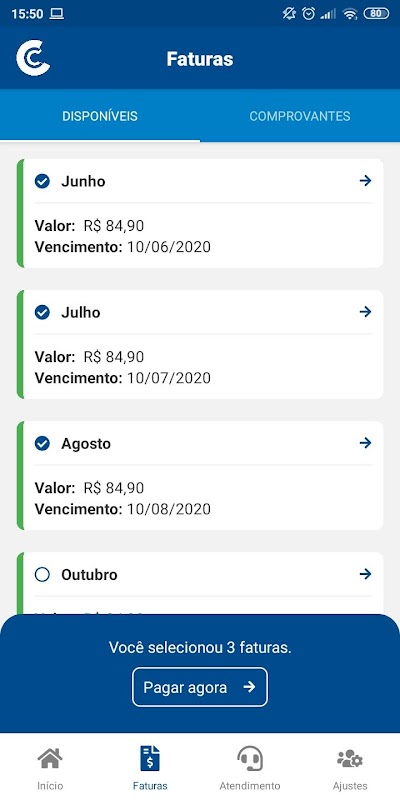Select the Faturas invoice icon in bottom bar
The height and width of the screenshot is (800, 400).
(x=150, y=759)
